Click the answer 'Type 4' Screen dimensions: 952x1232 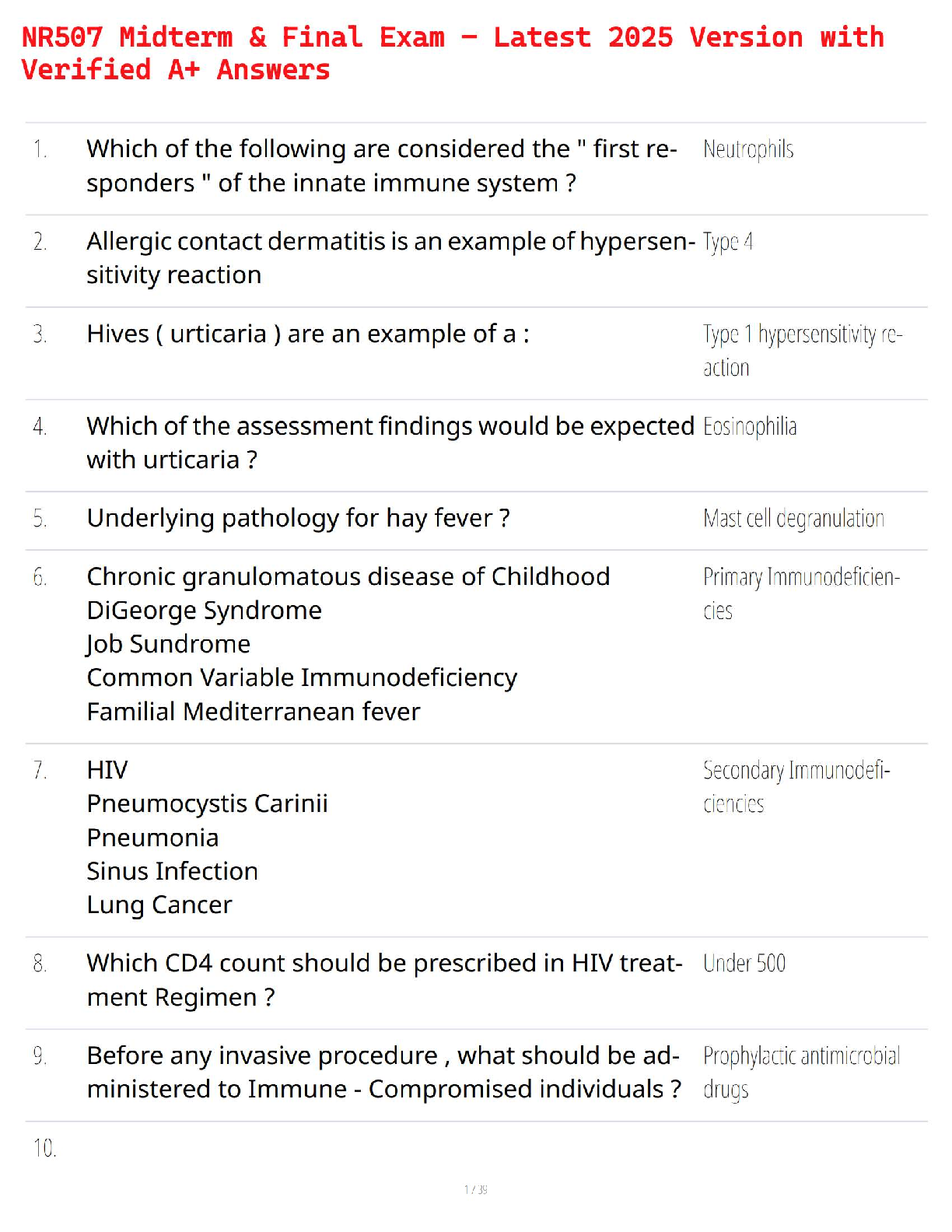click(727, 242)
